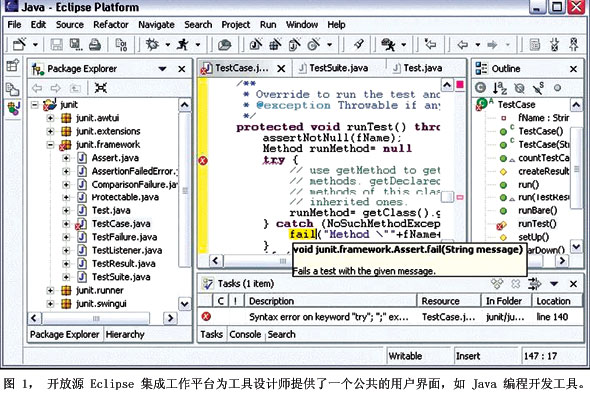
Task: Click the Description column header in Tasks
Action: (330, 301)
